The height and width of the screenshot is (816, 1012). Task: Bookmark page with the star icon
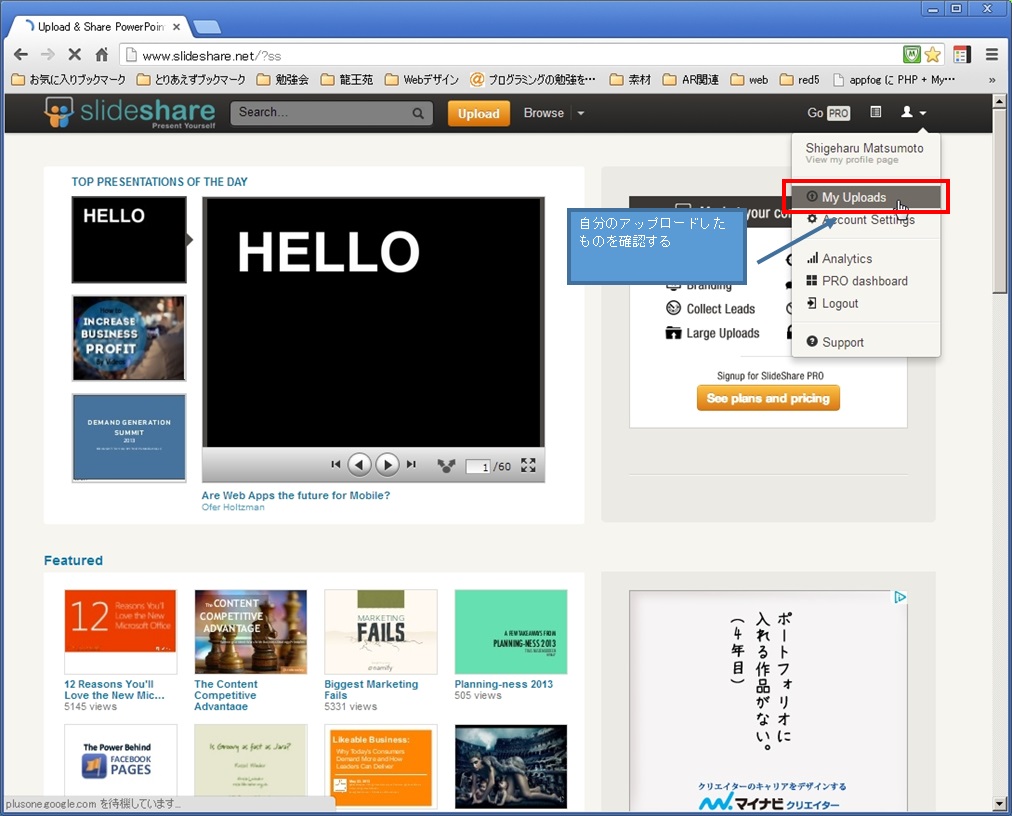point(933,55)
